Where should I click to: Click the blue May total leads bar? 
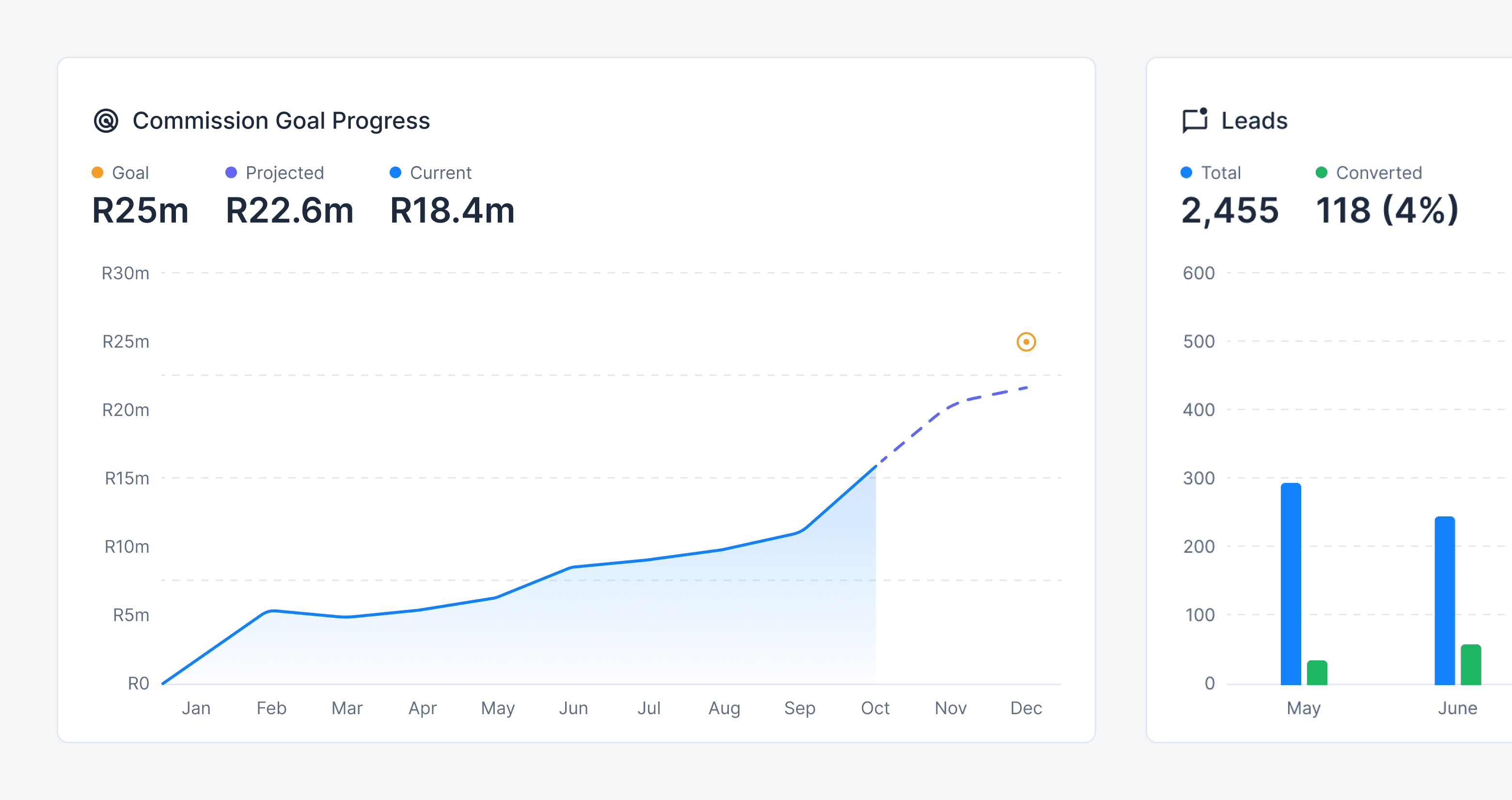point(1291,584)
